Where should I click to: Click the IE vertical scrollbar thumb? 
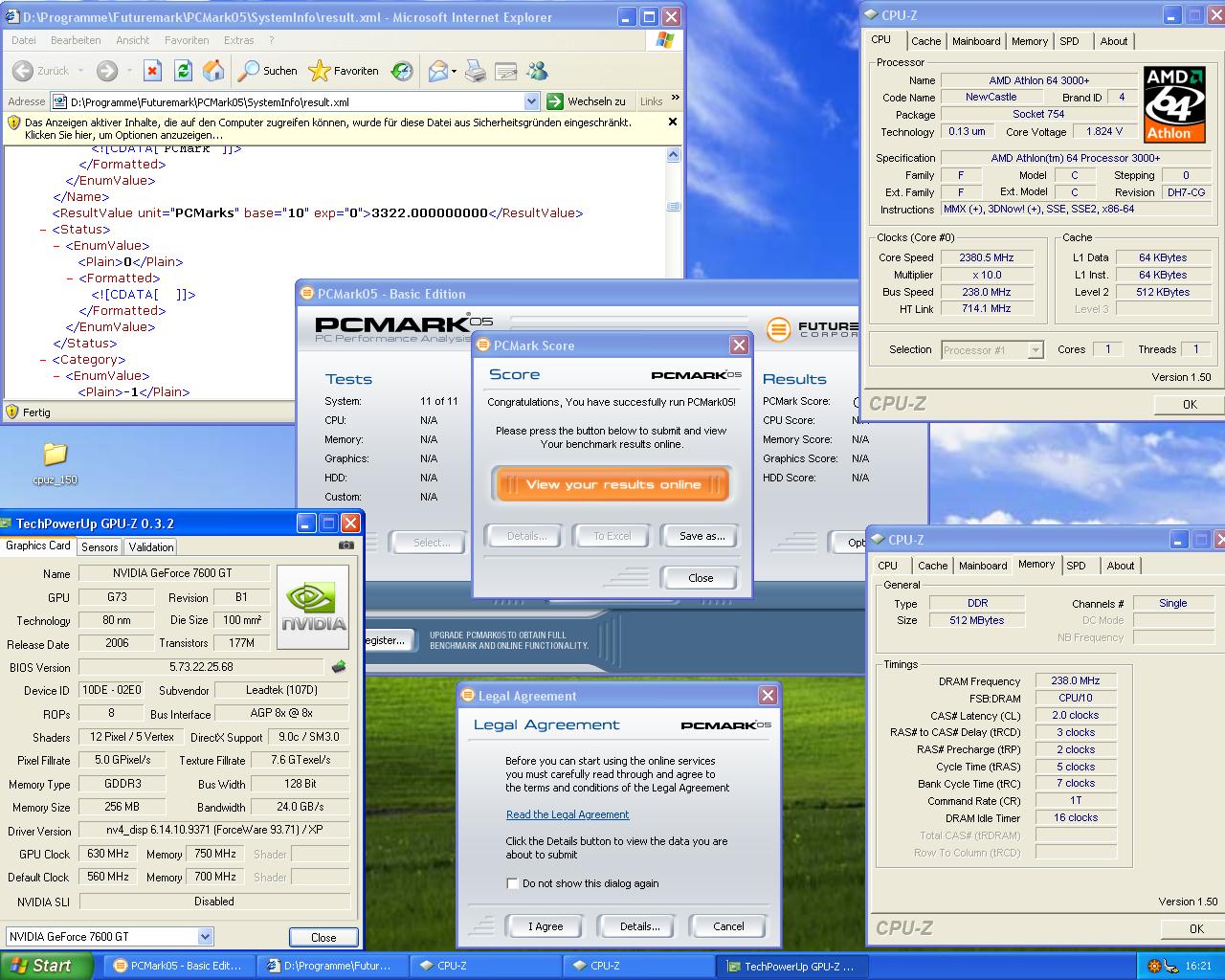point(674,207)
